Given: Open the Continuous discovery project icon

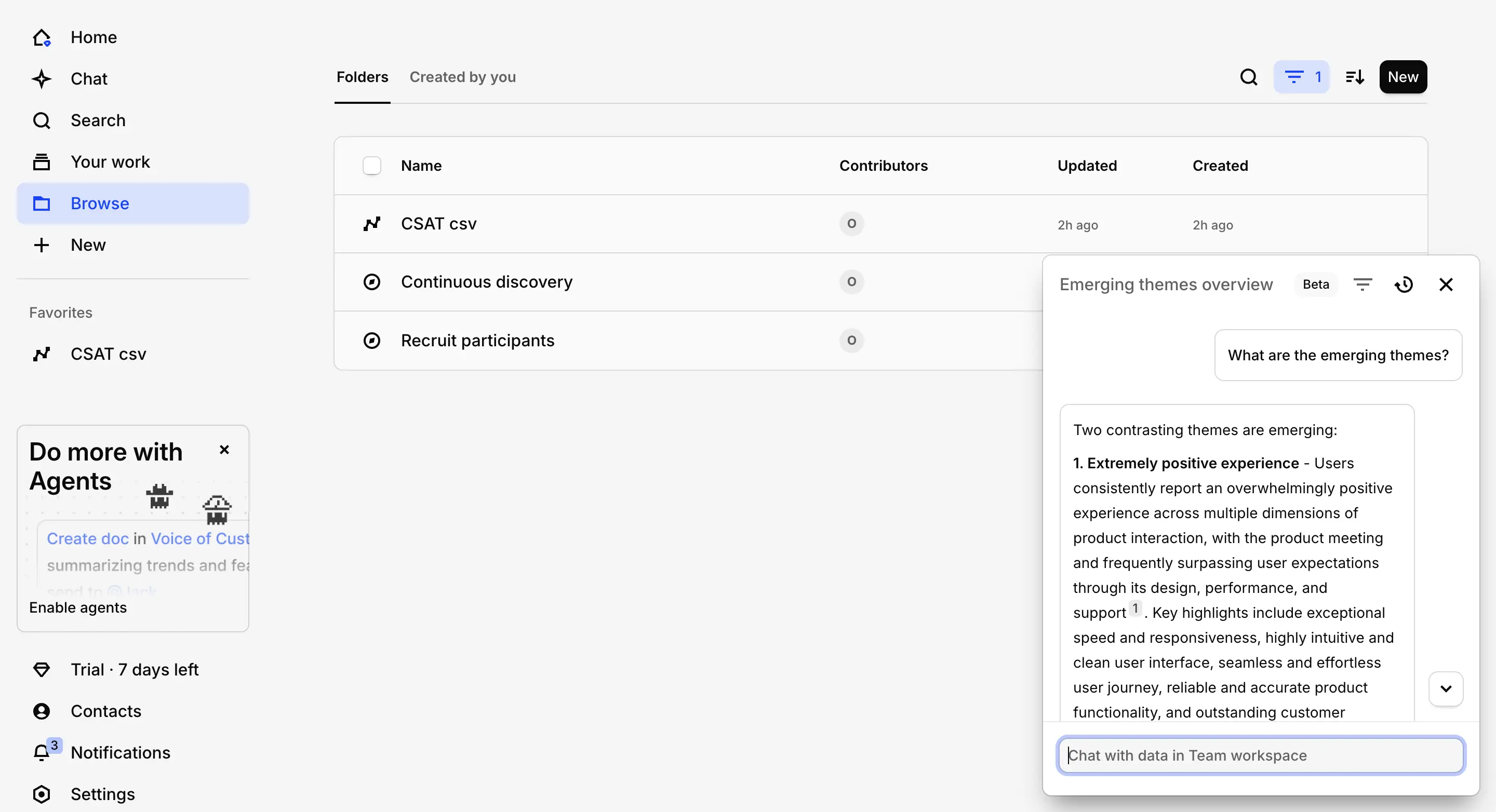Looking at the screenshot, I should pos(372,281).
